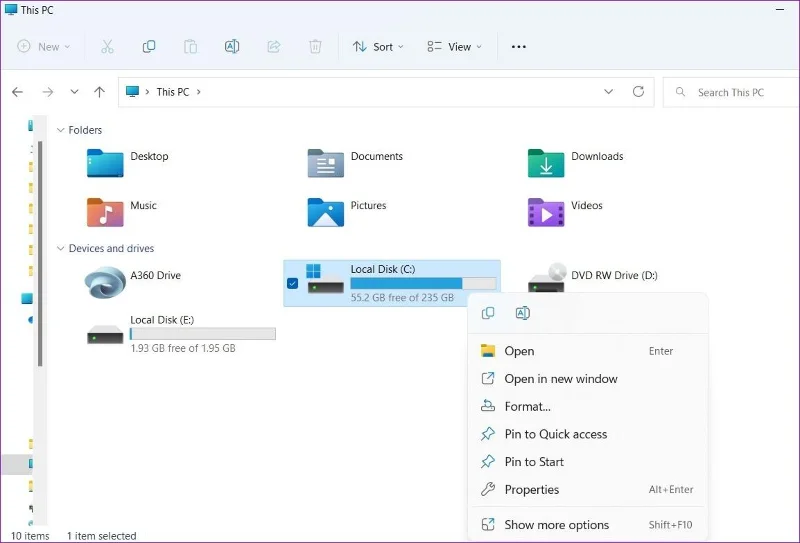Select the Documents folder icon

pos(326,163)
